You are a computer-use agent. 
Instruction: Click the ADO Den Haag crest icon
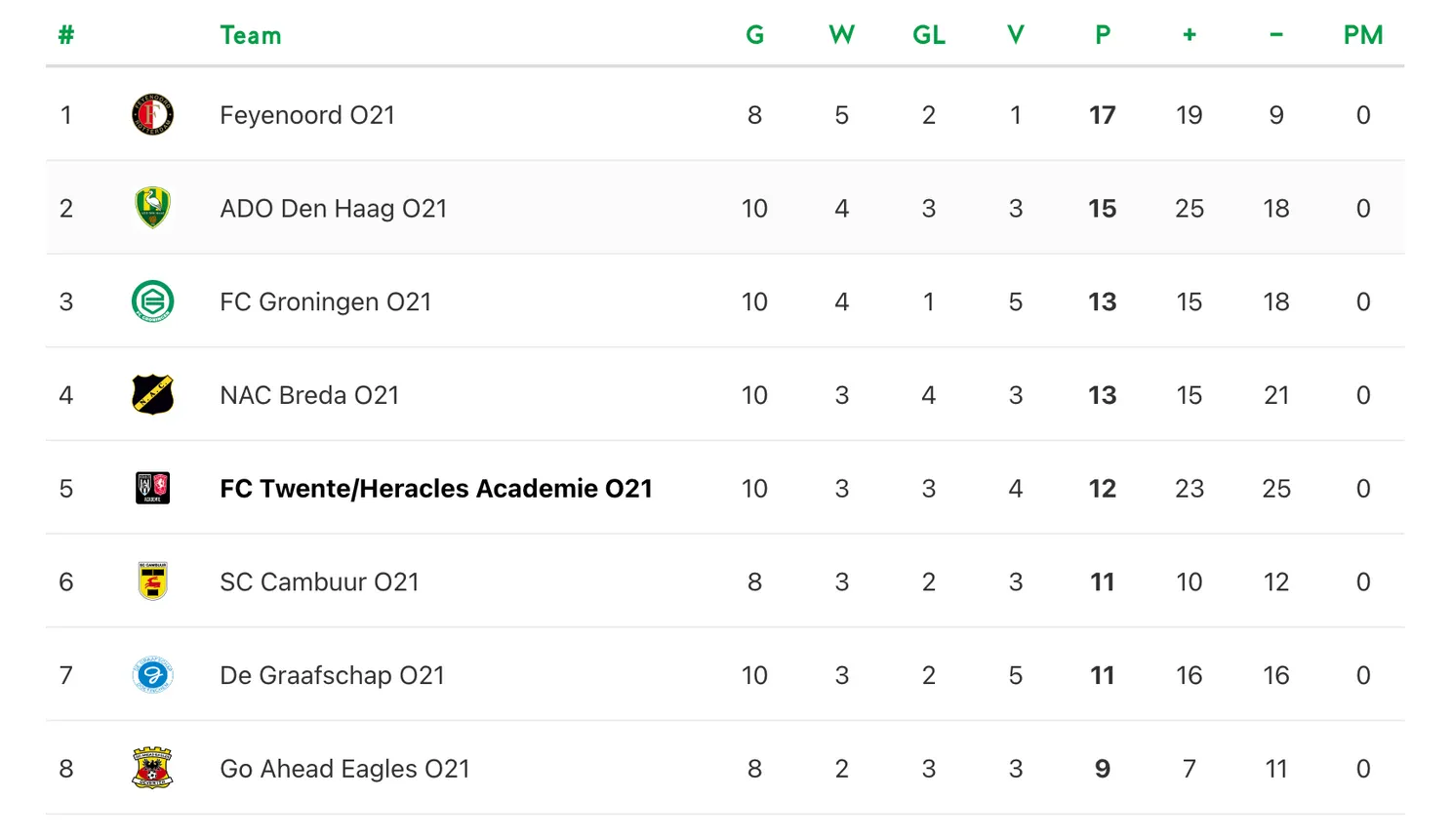[x=152, y=208]
